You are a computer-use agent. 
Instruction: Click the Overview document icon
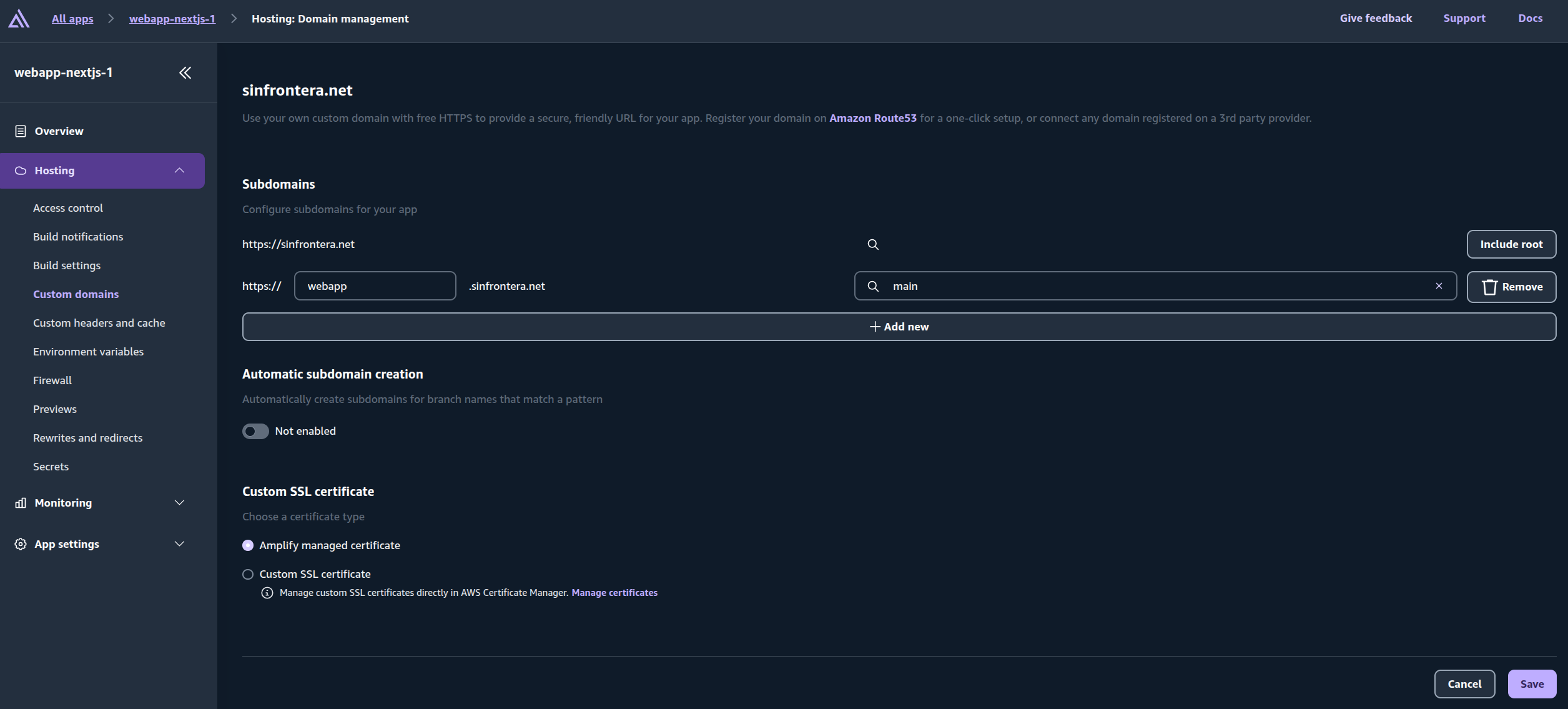click(21, 131)
